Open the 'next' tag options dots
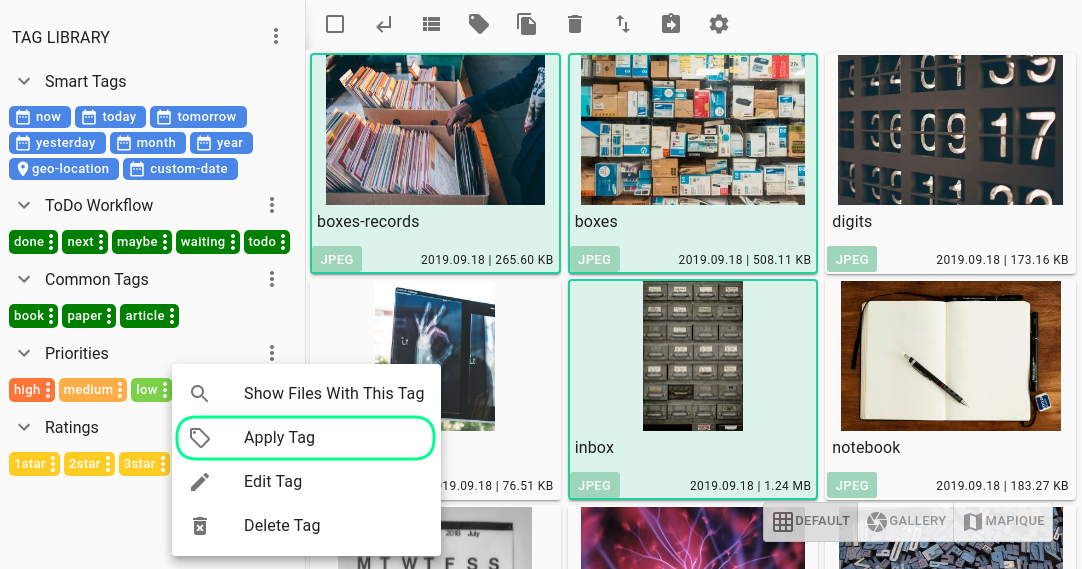 coord(101,242)
